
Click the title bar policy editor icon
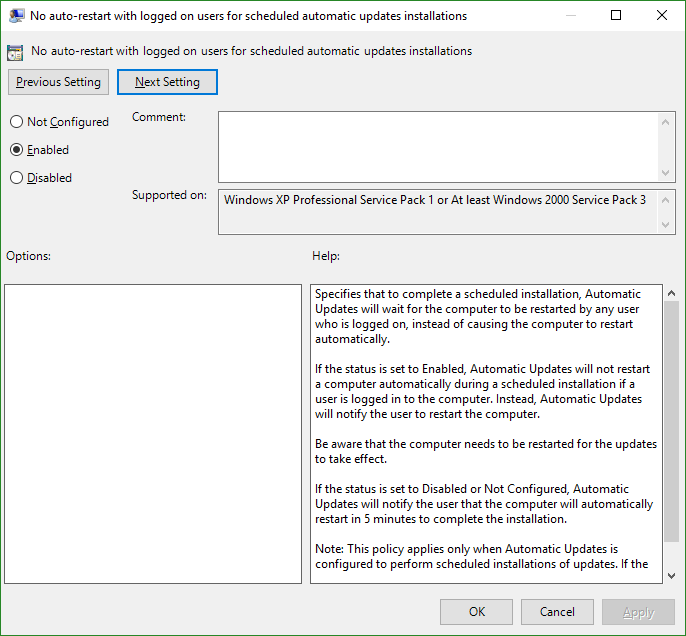[17, 16]
